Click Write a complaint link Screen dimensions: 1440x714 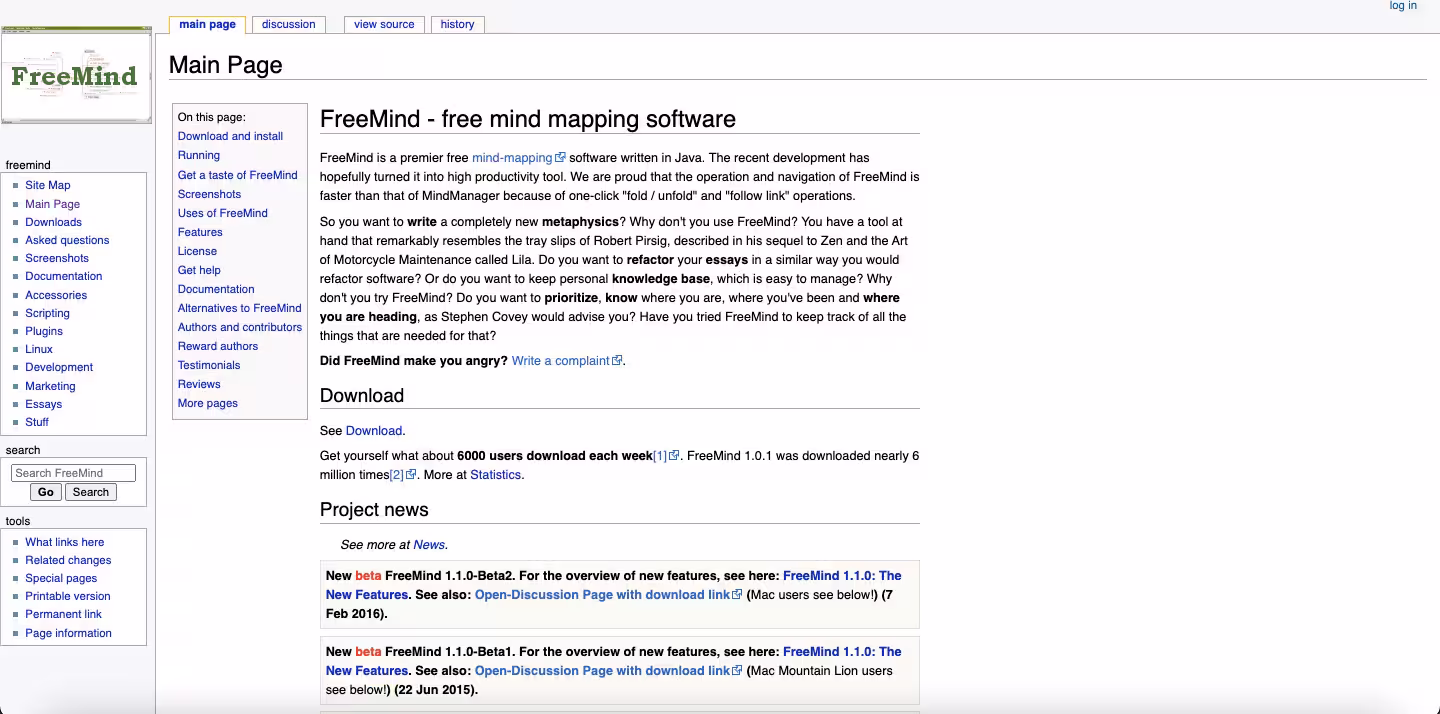566,361
